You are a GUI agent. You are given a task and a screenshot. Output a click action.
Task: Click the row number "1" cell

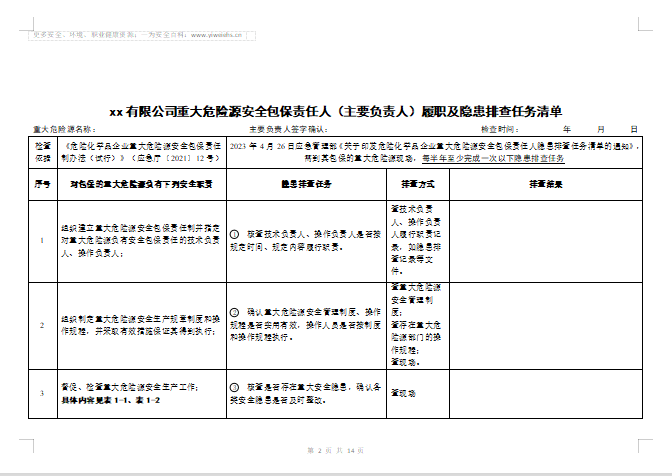coord(43,241)
